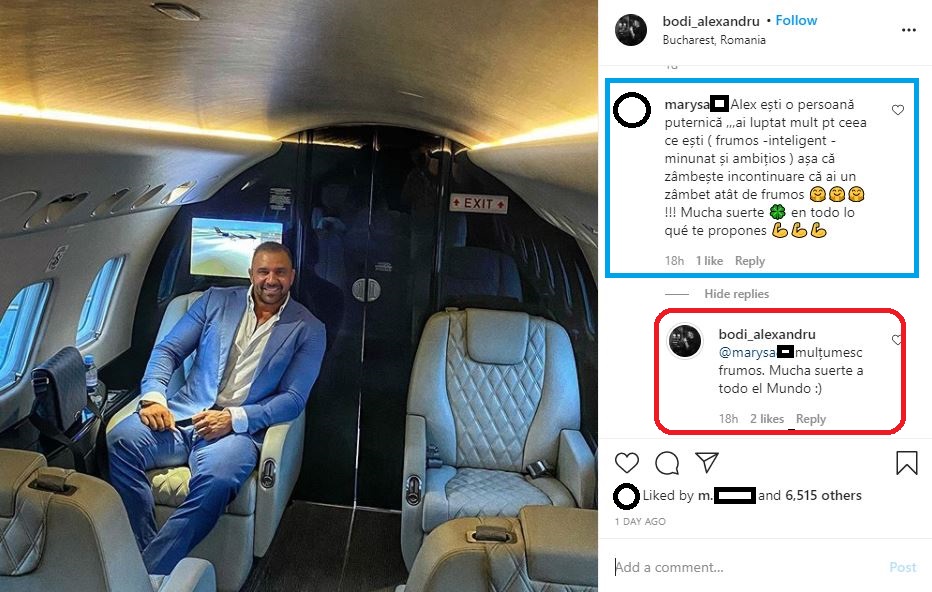Reply to bodi_alexandru's reply comment
932x592 pixels.
811,419
